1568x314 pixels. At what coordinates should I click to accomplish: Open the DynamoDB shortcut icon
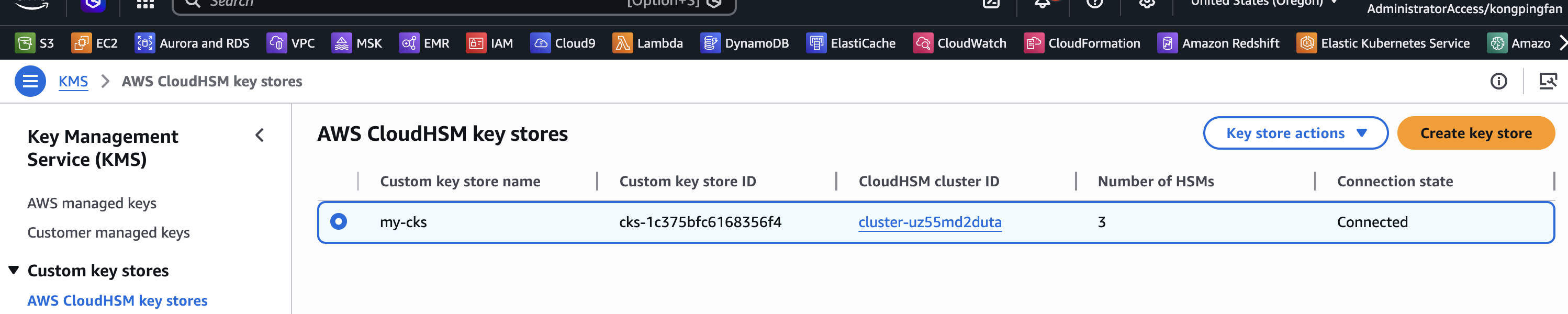(x=710, y=43)
